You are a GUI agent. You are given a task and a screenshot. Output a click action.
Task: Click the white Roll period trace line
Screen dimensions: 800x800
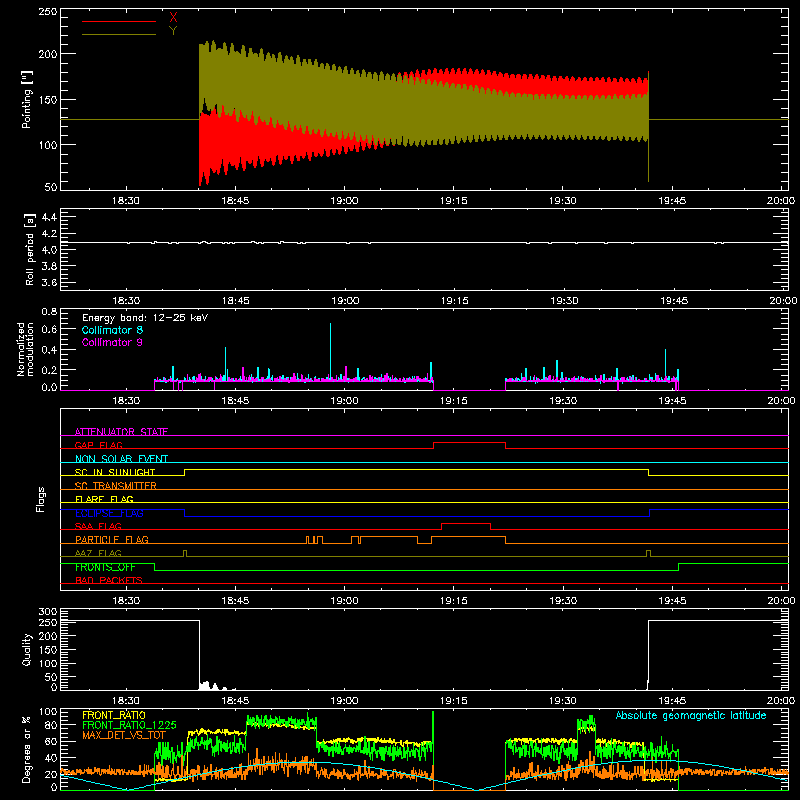(x=424, y=242)
